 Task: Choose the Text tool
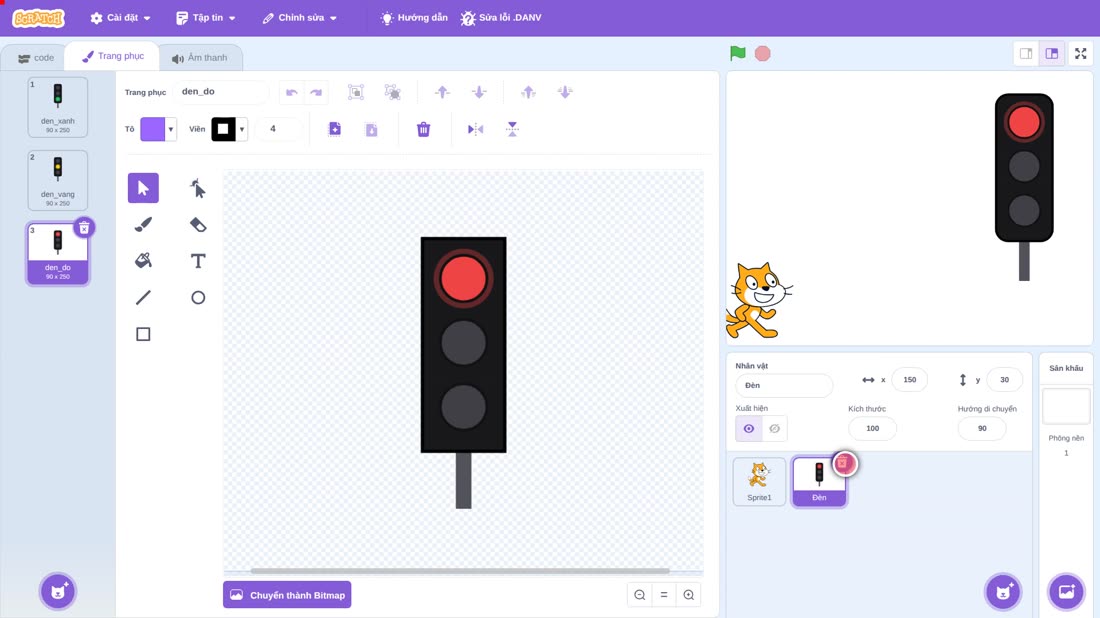198,261
